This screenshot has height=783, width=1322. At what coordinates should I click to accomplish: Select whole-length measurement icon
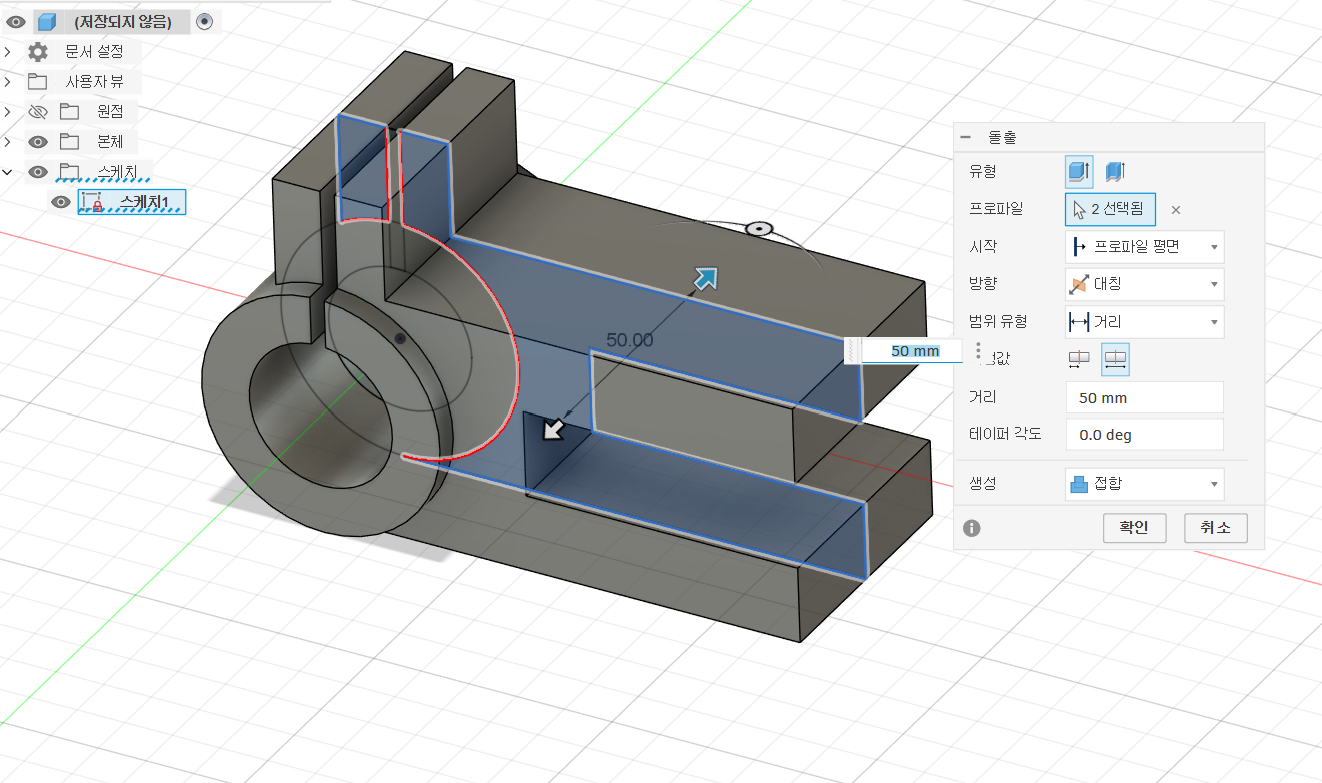pyautogui.click(x=1116, y=359)
